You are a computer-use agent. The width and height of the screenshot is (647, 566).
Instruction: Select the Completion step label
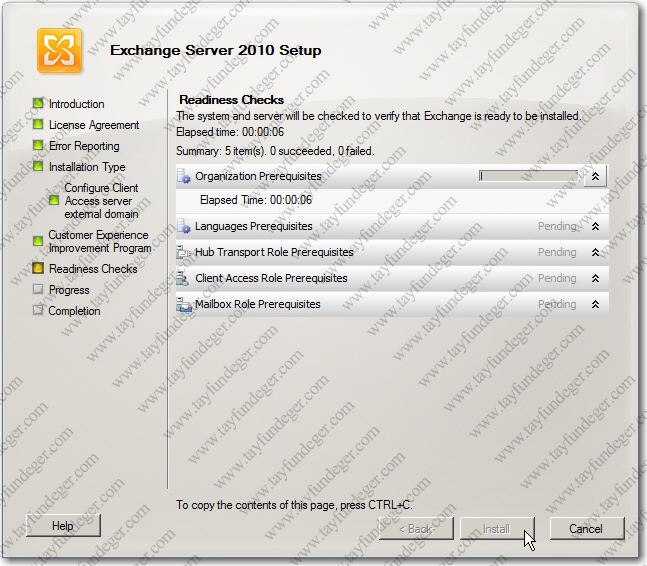pyautogui.click(x=74, y=311)
